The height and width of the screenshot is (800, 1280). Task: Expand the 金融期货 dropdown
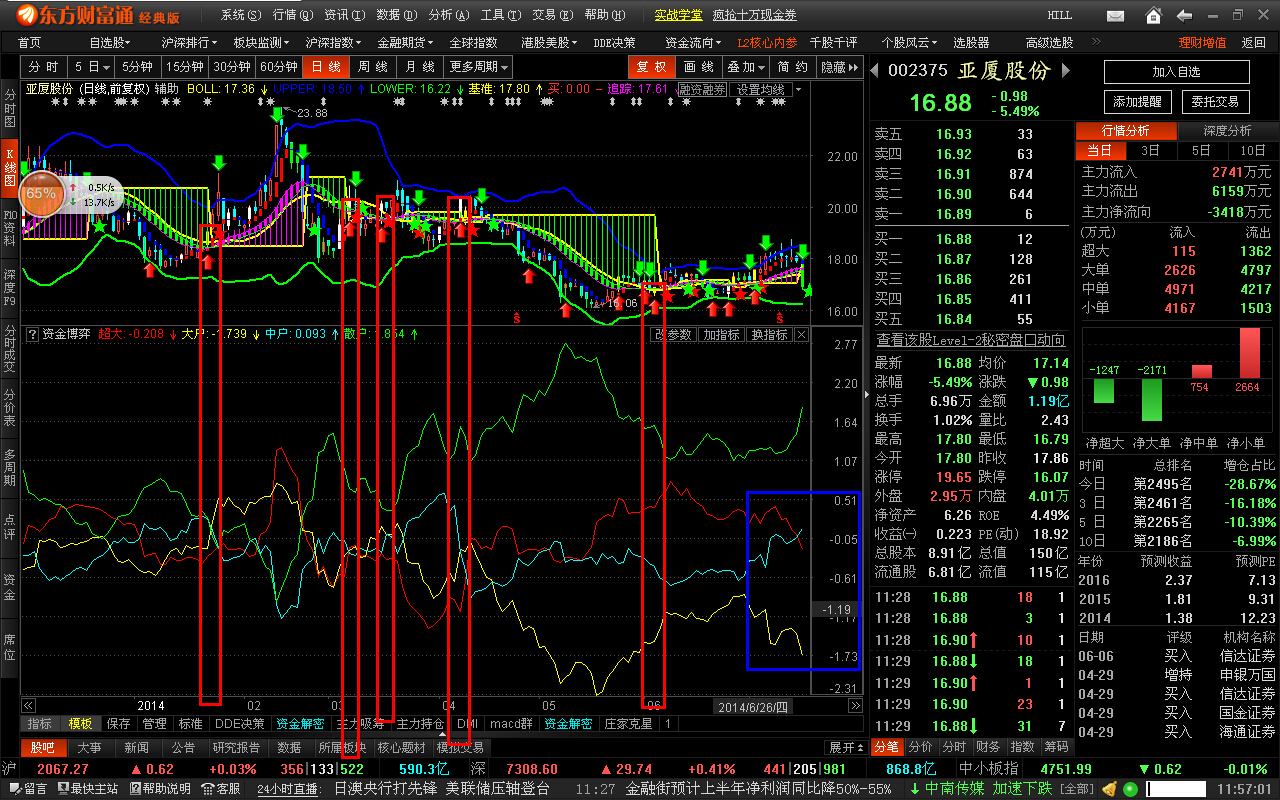406,43
